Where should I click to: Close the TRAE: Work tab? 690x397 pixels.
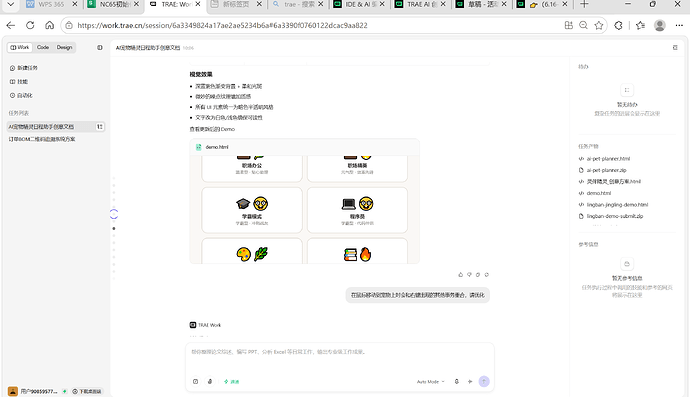point(198,4)
